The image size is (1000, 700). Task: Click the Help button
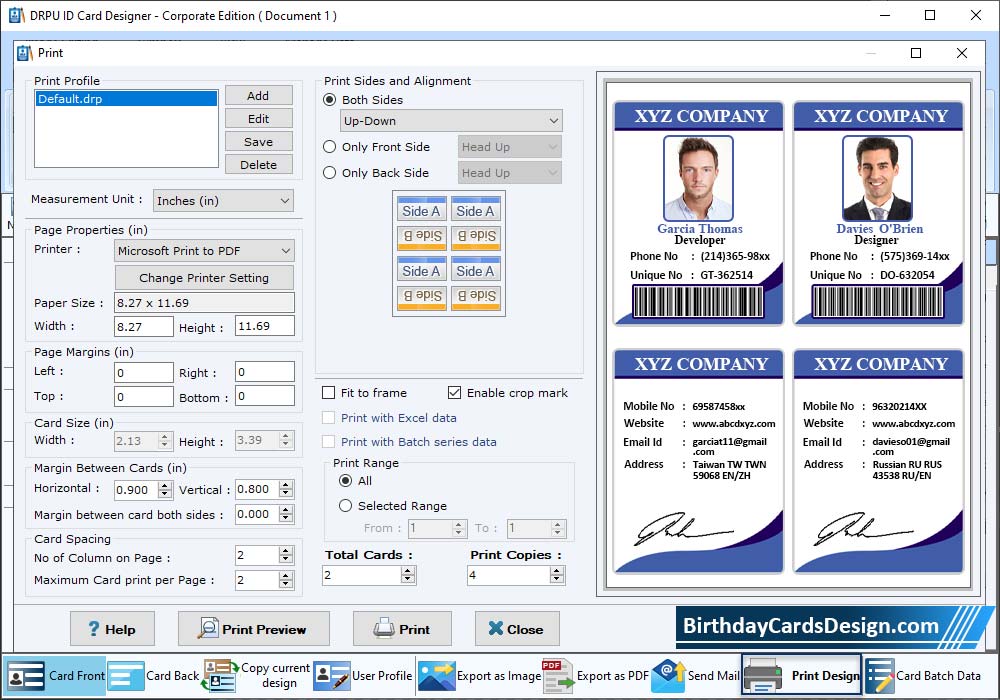pyautogui.click(x=112, y=629)
